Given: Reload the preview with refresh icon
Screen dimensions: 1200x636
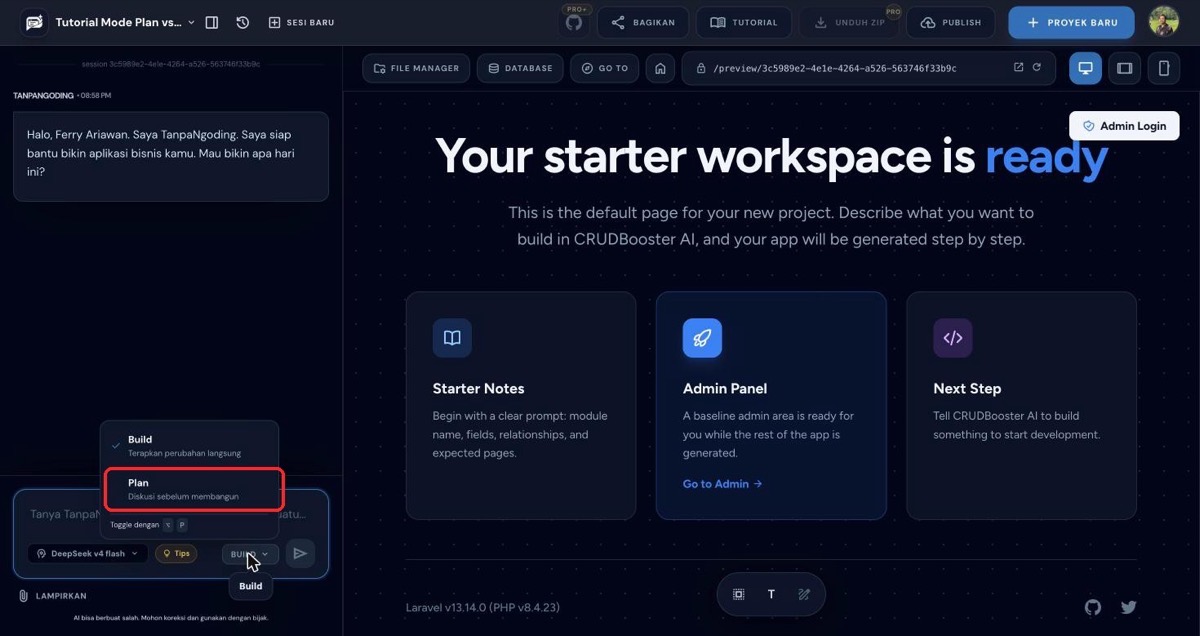Looking at the screenshot, I should (1037, 67).
